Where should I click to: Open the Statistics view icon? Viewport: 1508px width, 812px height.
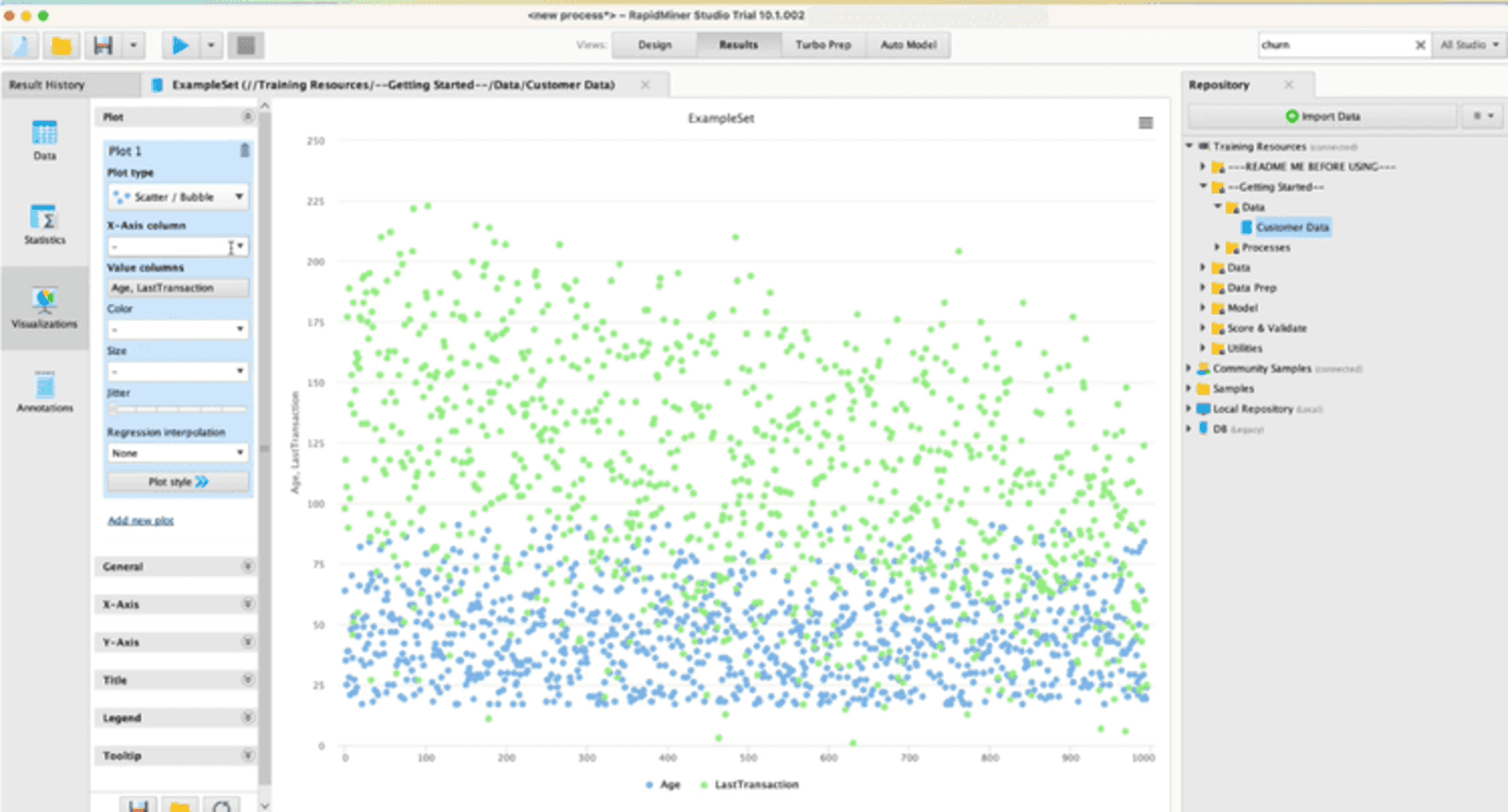(43, 225)
